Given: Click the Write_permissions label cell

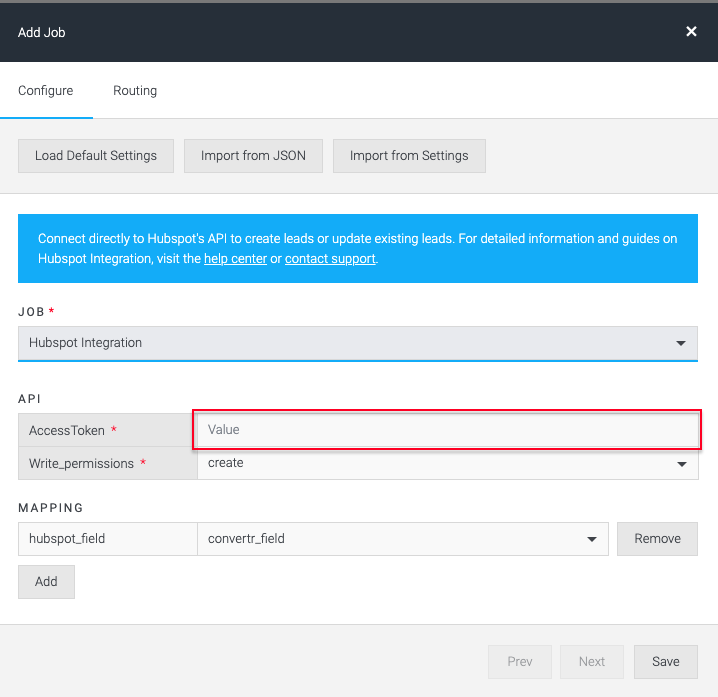Looking at the screenshot, I should click(x=108, y=463).
